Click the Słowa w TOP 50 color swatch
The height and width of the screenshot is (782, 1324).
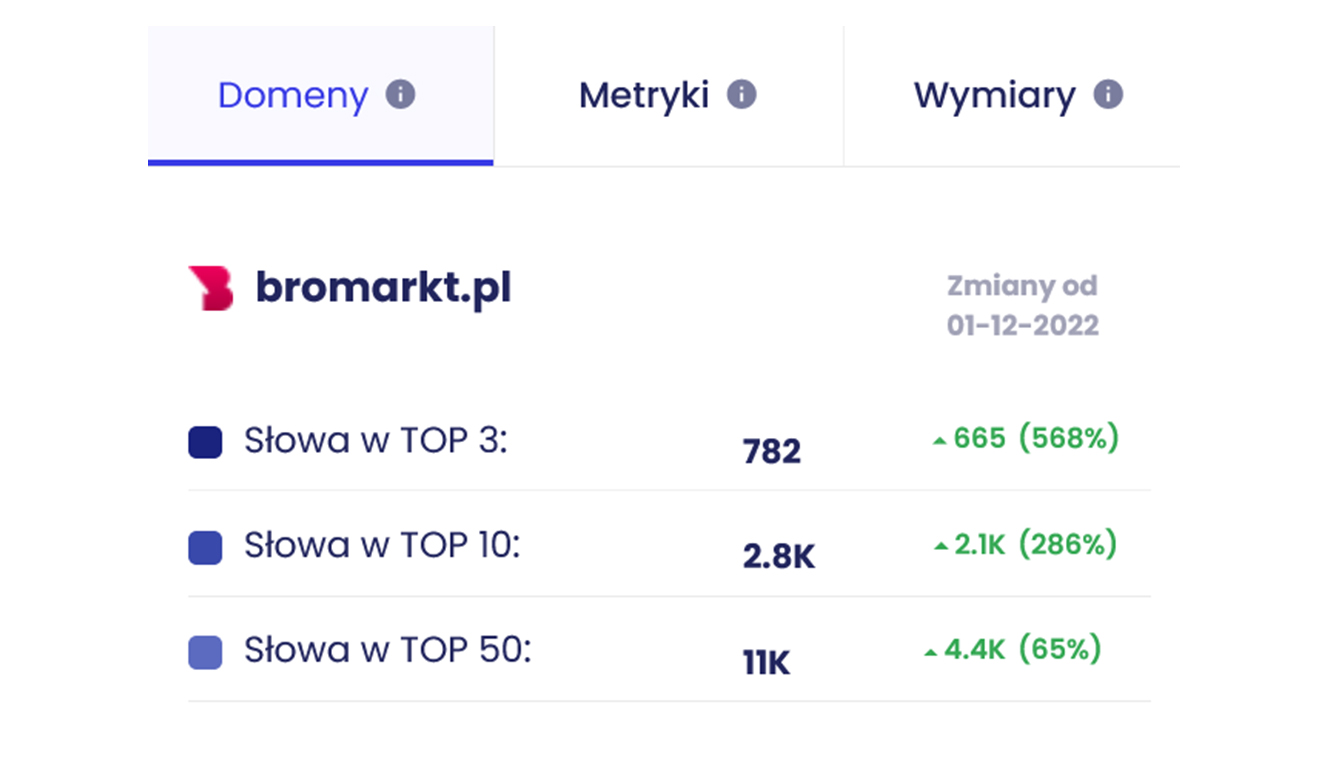tap(205, 653)
